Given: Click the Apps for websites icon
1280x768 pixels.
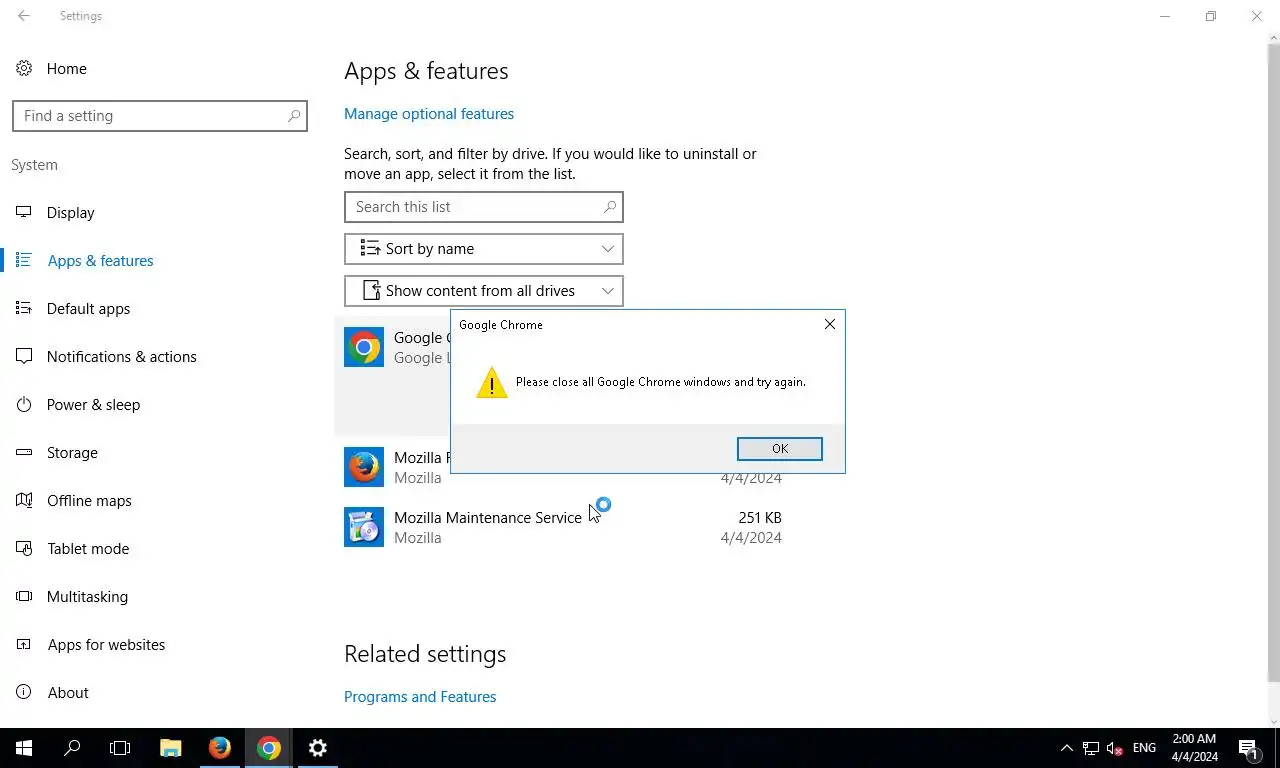Looking at the screenshot, I should [24, 644].
